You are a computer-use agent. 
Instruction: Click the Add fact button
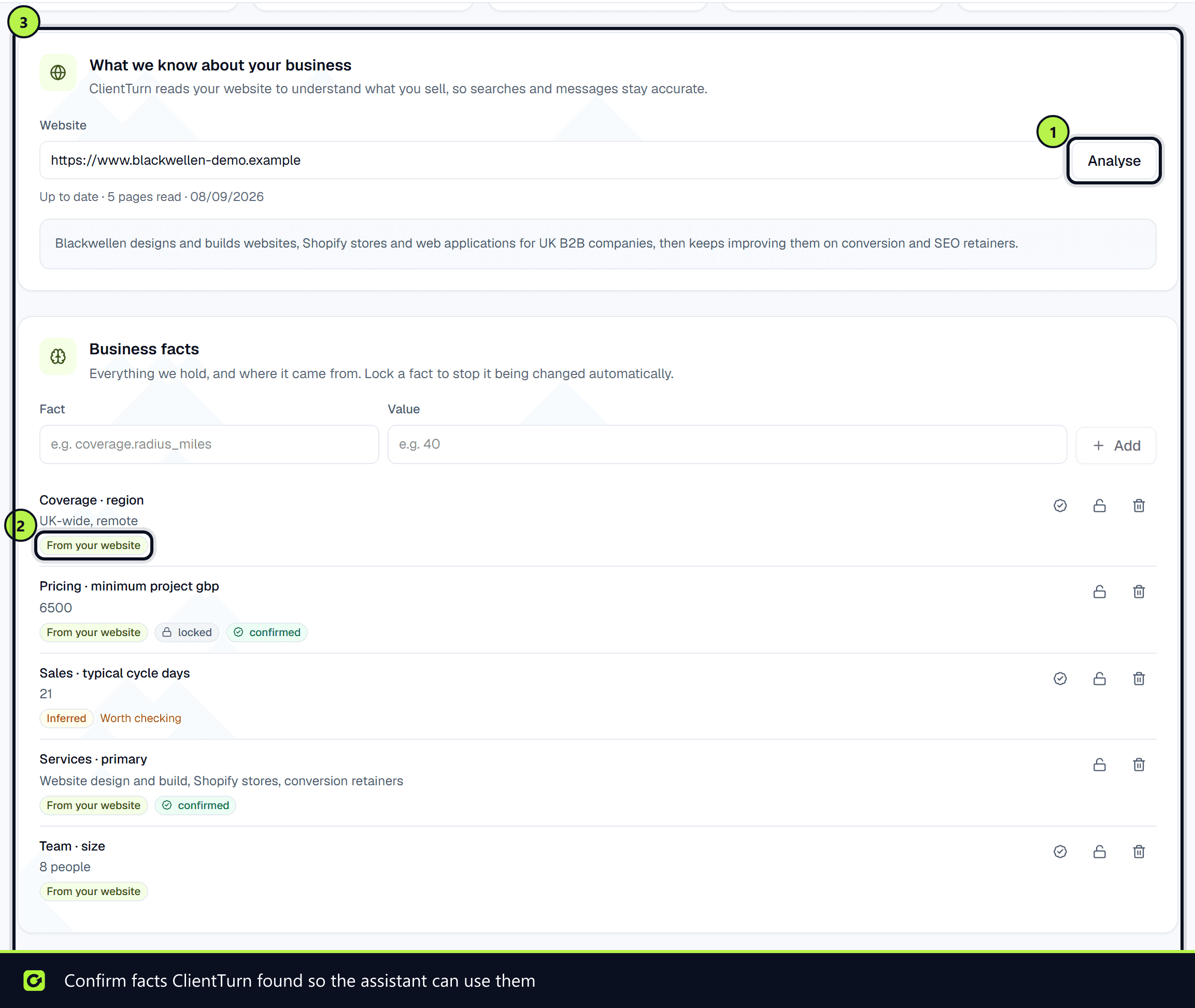pyautogui.click(x=1116, y=445)
